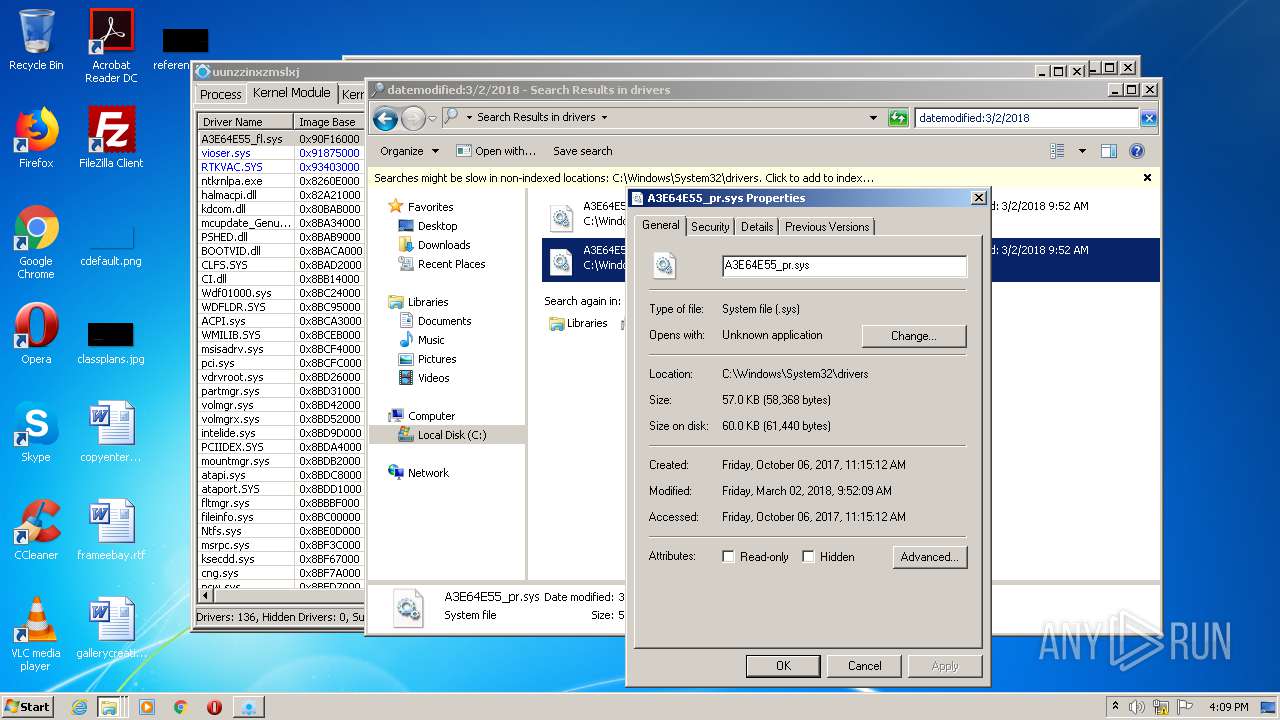Click the Opera icon in the taskbar

tap(214, 707)
